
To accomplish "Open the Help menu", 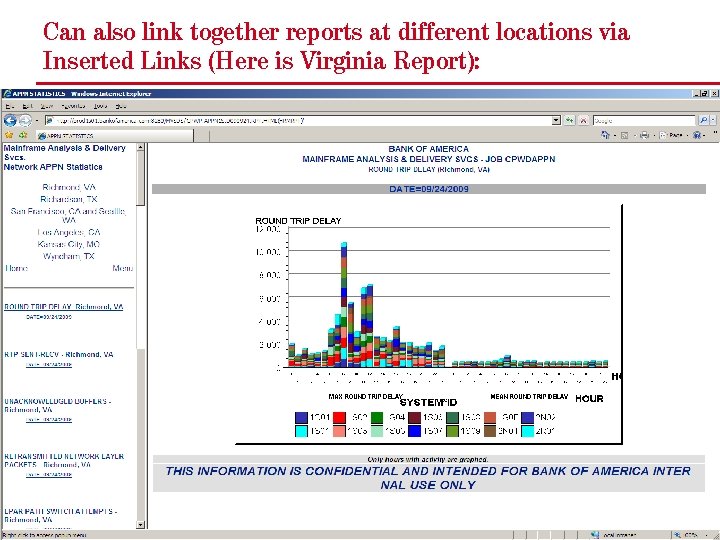I will click(120, 106).
